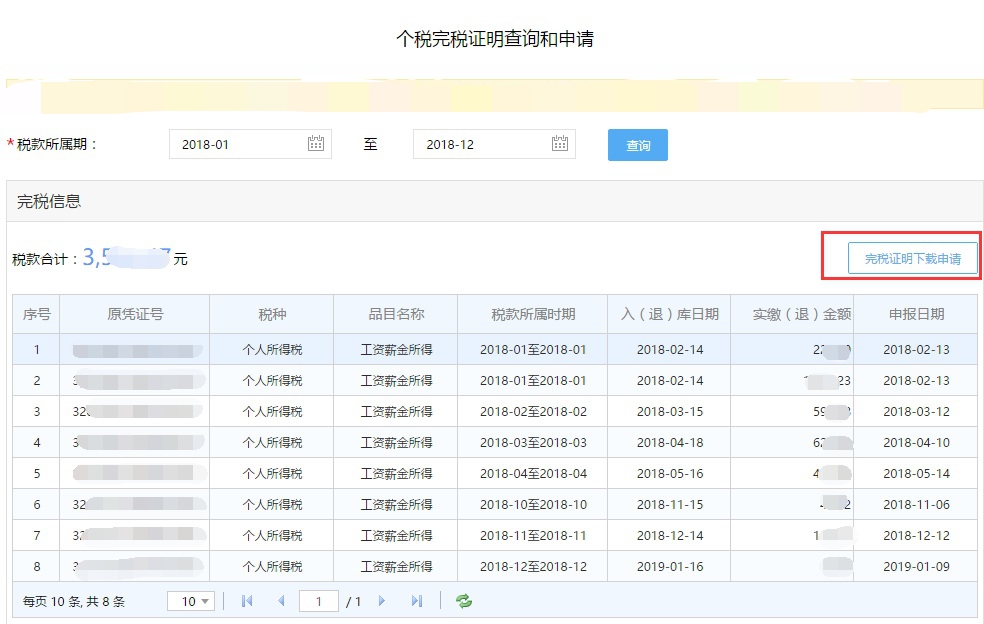The height and width of the screenshot is (624, 984).
Task: Click the 完税信息 panel heading
Action: point(49,202)
